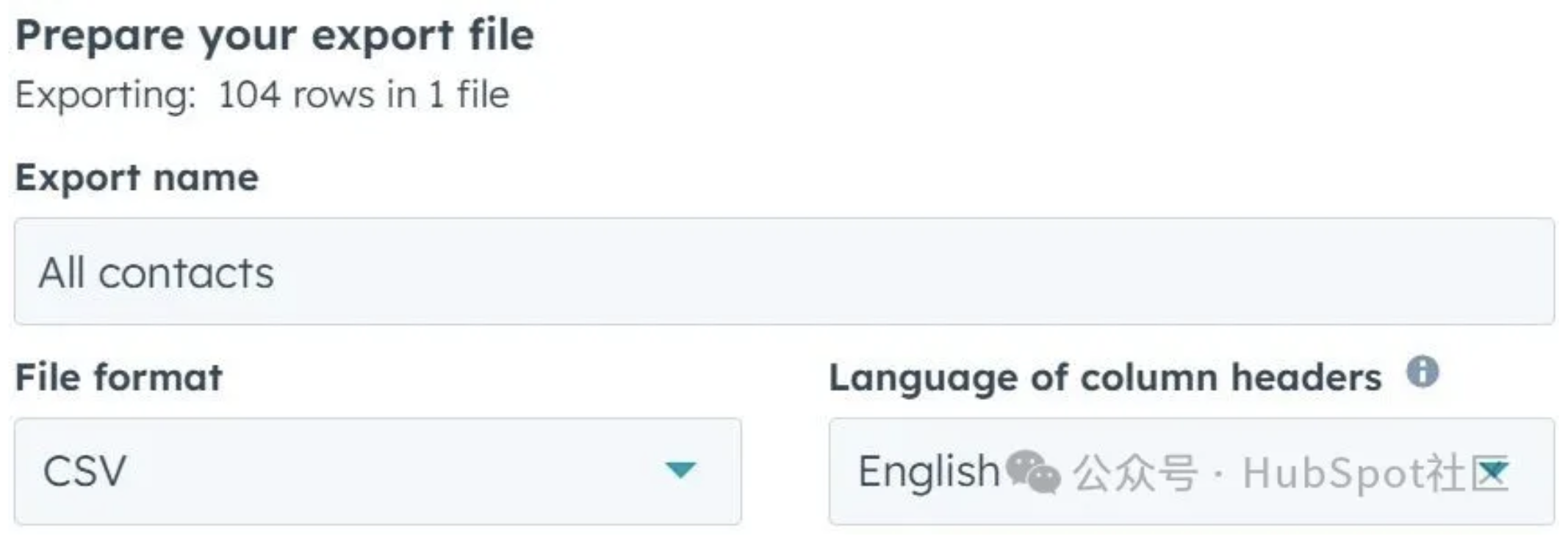Click the teal caret in File format box
This screenshot has width=1568, height=541.
[x=680, y=470]
